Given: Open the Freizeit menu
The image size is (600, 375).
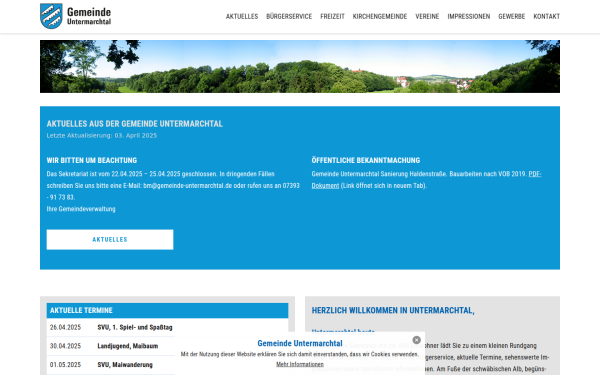Looking at the screenshot, I should (332, 16).
